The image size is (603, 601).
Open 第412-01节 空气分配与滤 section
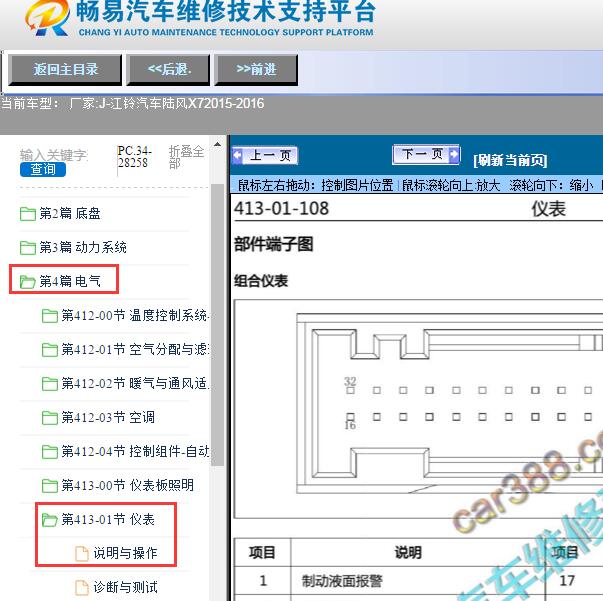(135, 350)
